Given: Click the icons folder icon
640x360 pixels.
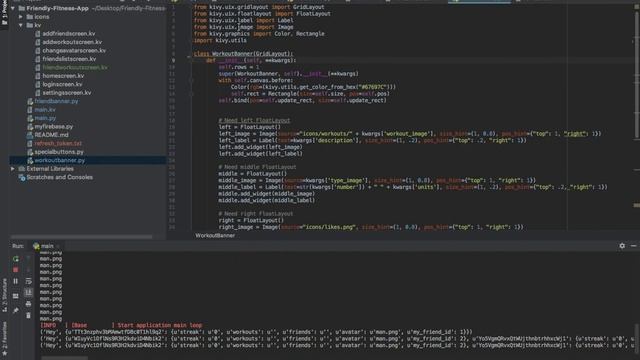Looking at the screenshot, I should click(x=29, y=17).
